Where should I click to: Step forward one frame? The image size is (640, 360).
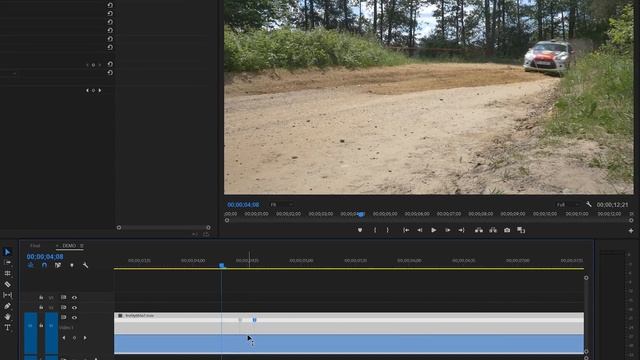(447, 230)
